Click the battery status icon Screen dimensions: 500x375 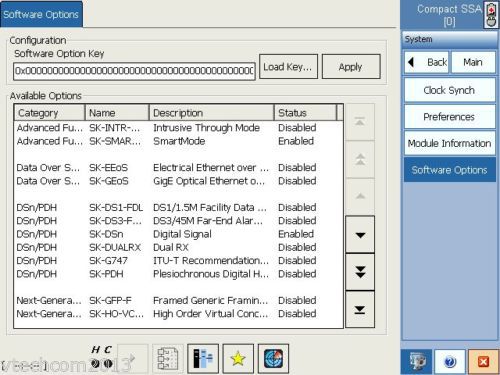click(491, 15)
